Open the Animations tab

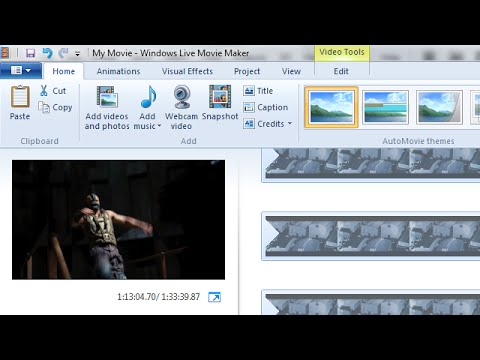(x=118, y=71)
